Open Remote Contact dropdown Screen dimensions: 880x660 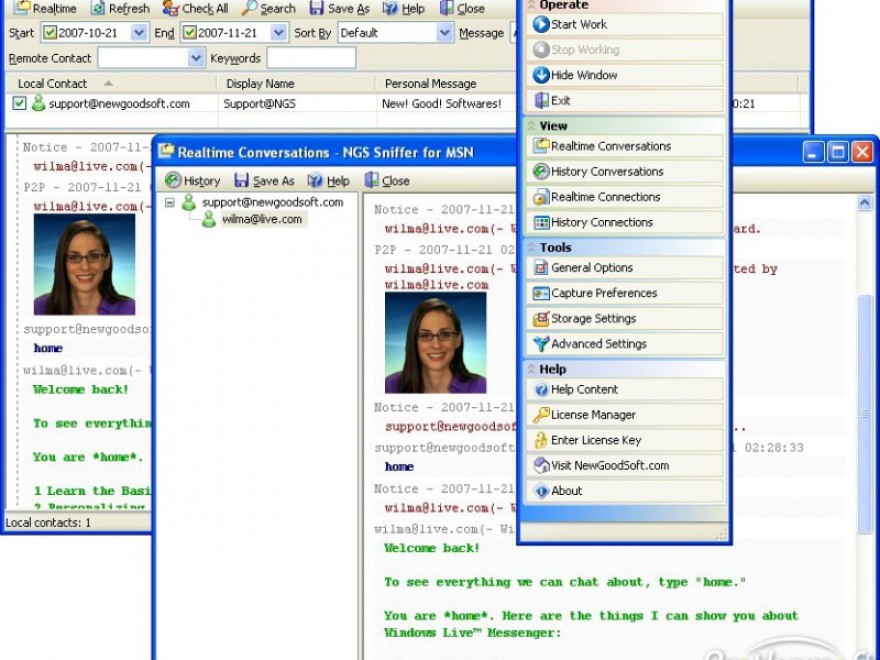click(x=151, y=58)
